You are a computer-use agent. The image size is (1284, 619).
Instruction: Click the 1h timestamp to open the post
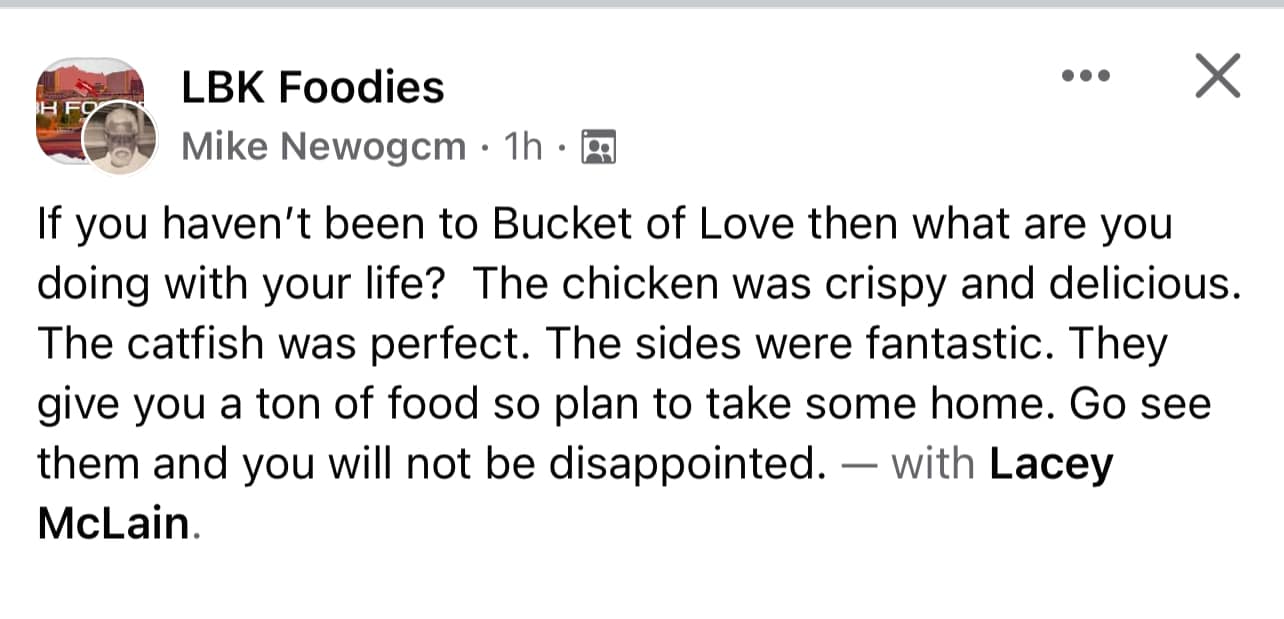tap(522, 145)
